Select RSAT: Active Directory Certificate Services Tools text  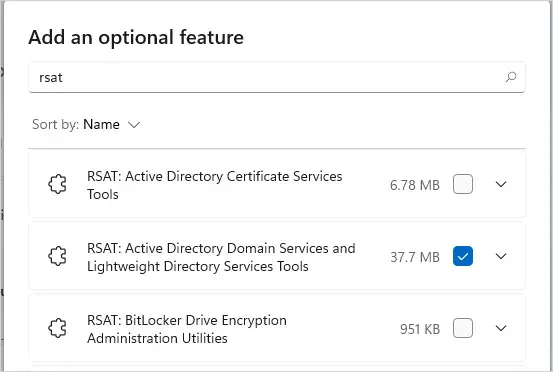click(x=214, y=185)
